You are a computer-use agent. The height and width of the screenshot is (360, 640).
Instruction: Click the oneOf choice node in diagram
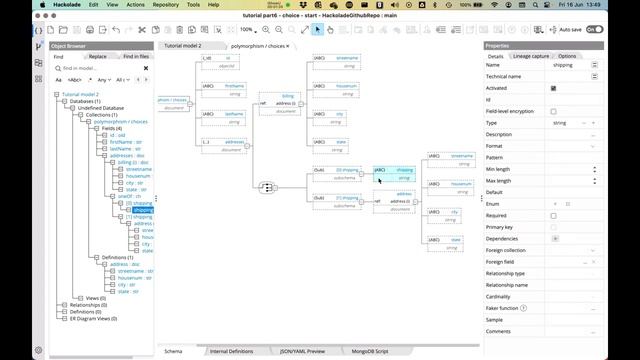point(267,187)
